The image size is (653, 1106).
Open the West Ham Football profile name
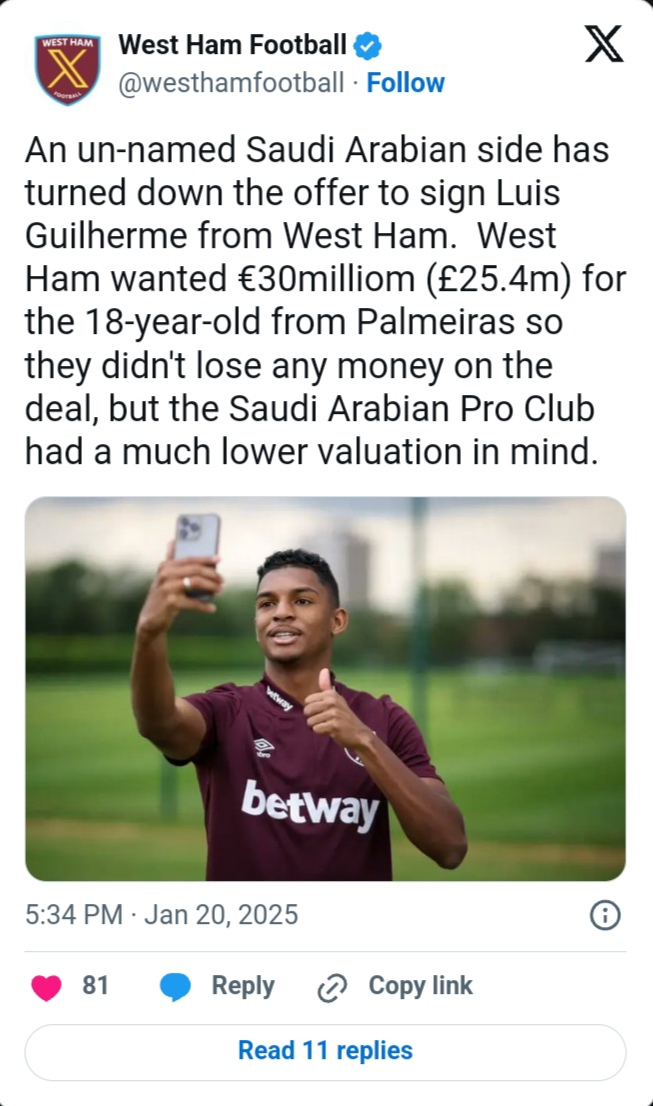pos(232,45)
